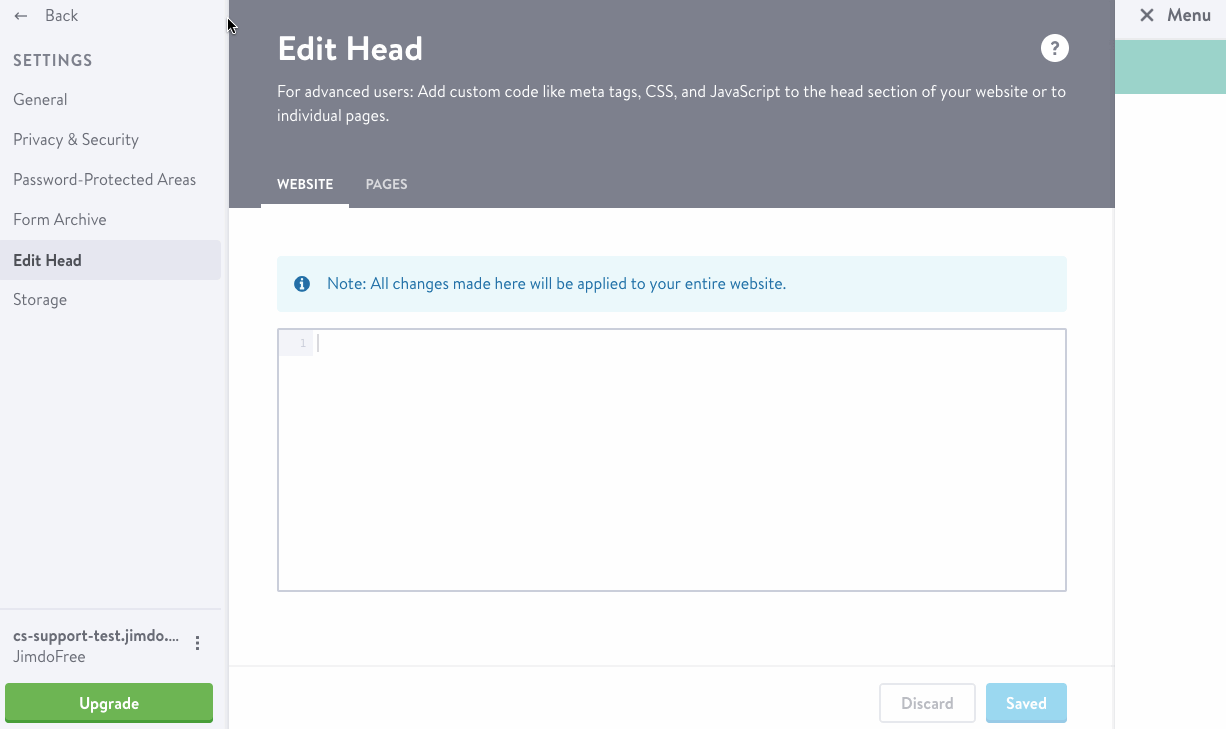The width and height of the screenshot is (1226, 729).
Task: Close the menu with the X icon
Action: [x=1147, y=15]
